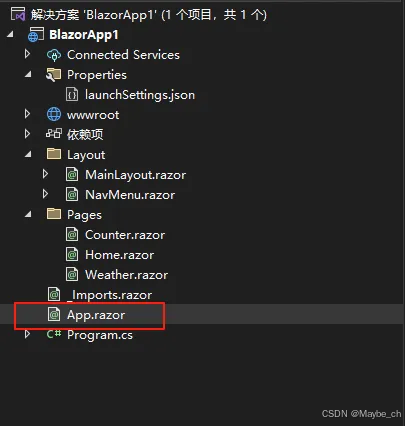Open Counter.razor
This screenshot has height=426, width=405.
125,235
